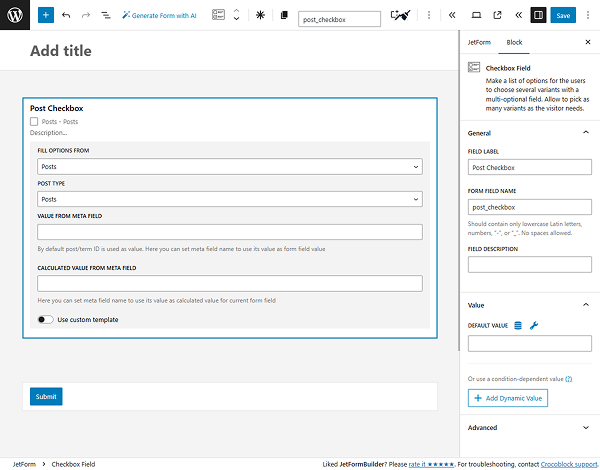Collapse the General panel

pos(529,133)
